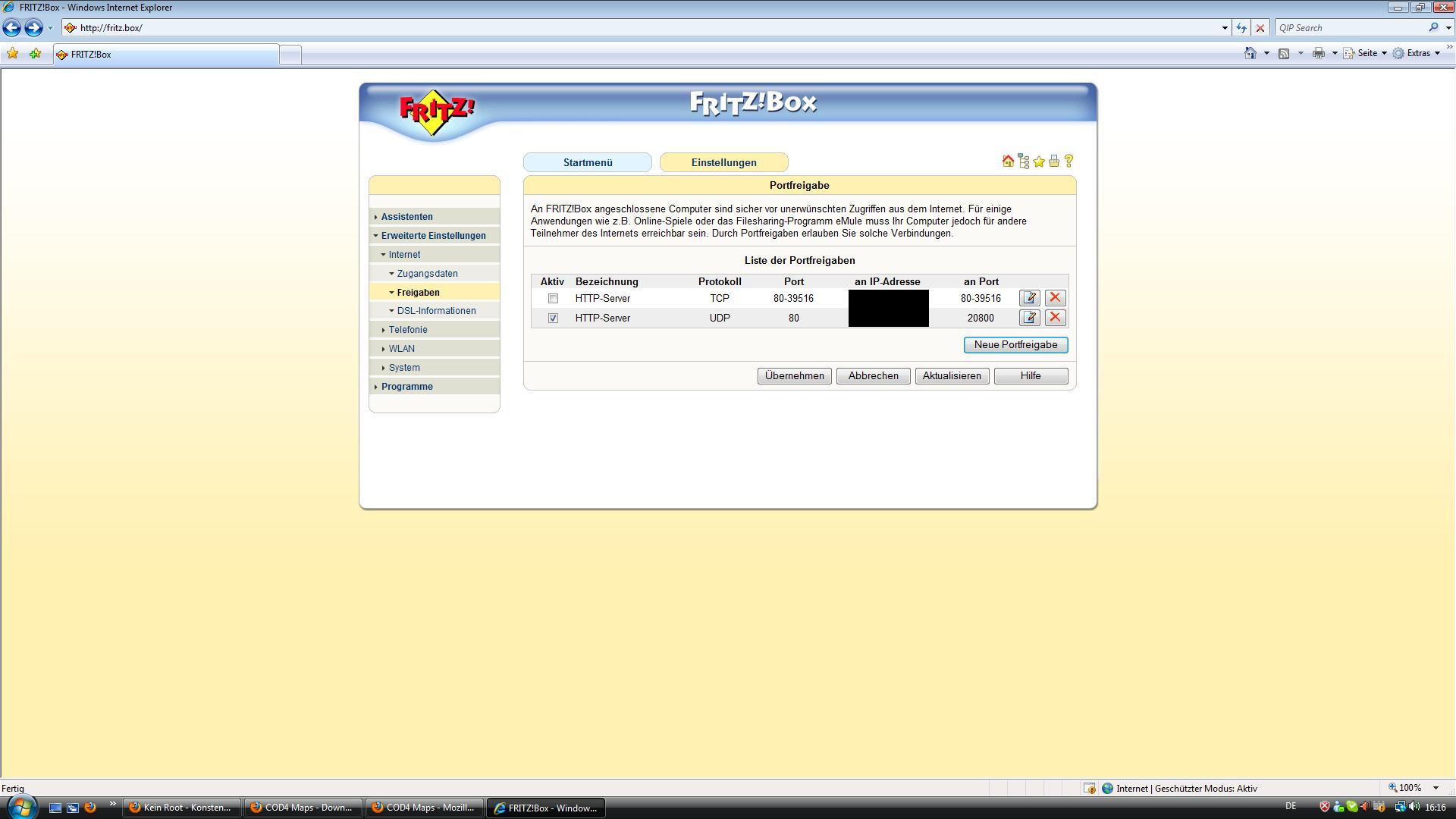Switch to the Startmenü tab
This screenshot has height=819, width=1456.
click(x=587, y=162)
